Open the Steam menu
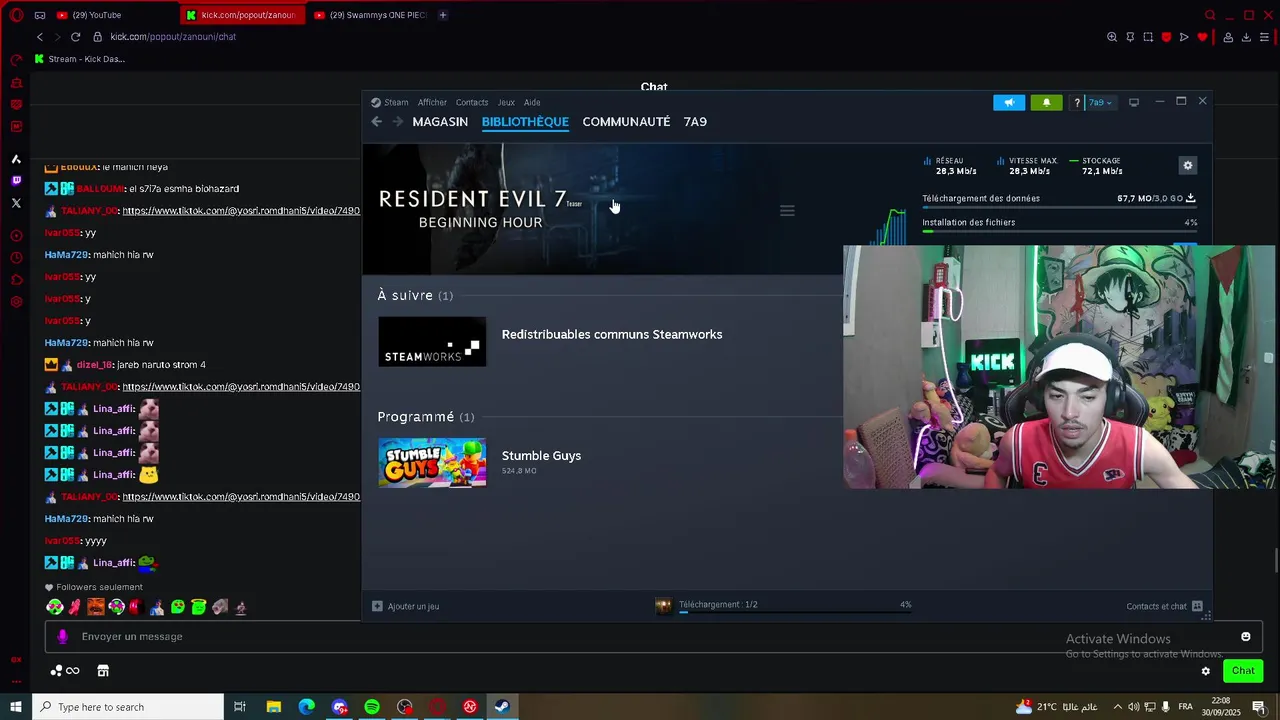Image resolution: width=1280 pixels, height=720 pixels. point(390,102)
